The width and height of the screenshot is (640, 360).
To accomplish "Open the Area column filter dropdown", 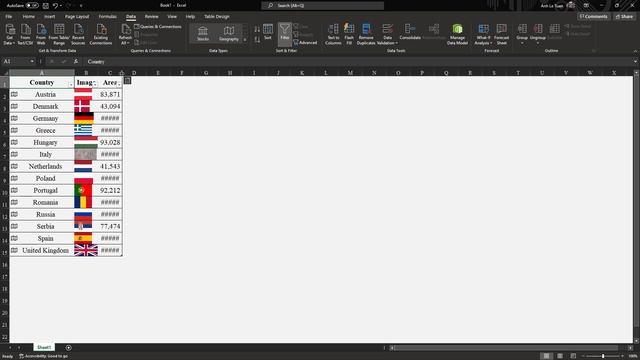I will pos(119,84).
